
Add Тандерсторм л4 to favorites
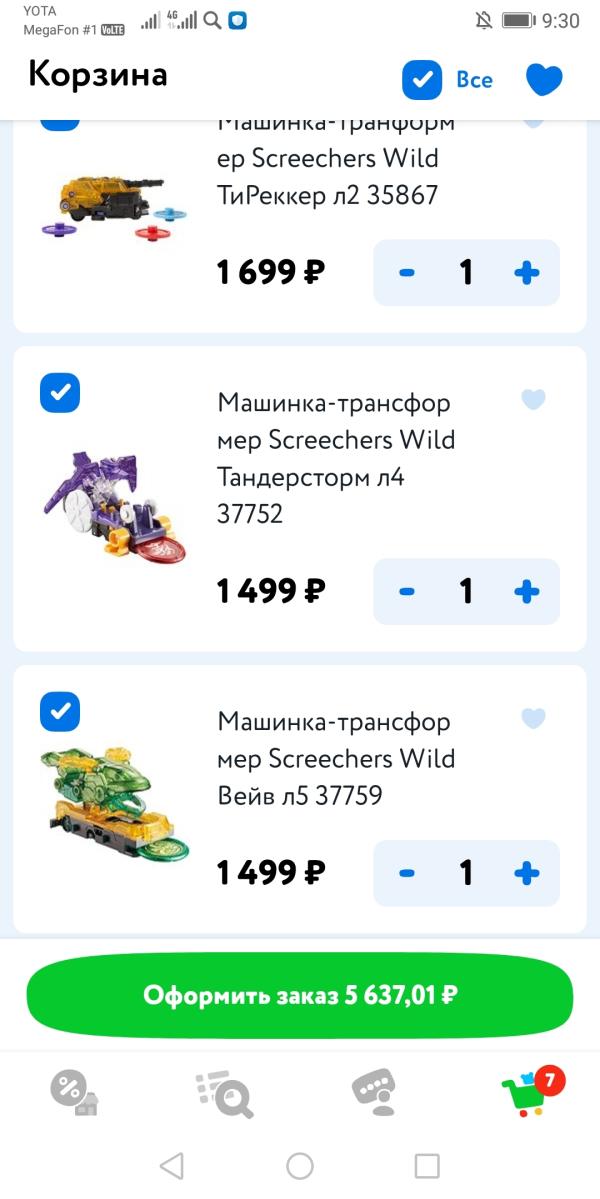[x=534, y=400]
